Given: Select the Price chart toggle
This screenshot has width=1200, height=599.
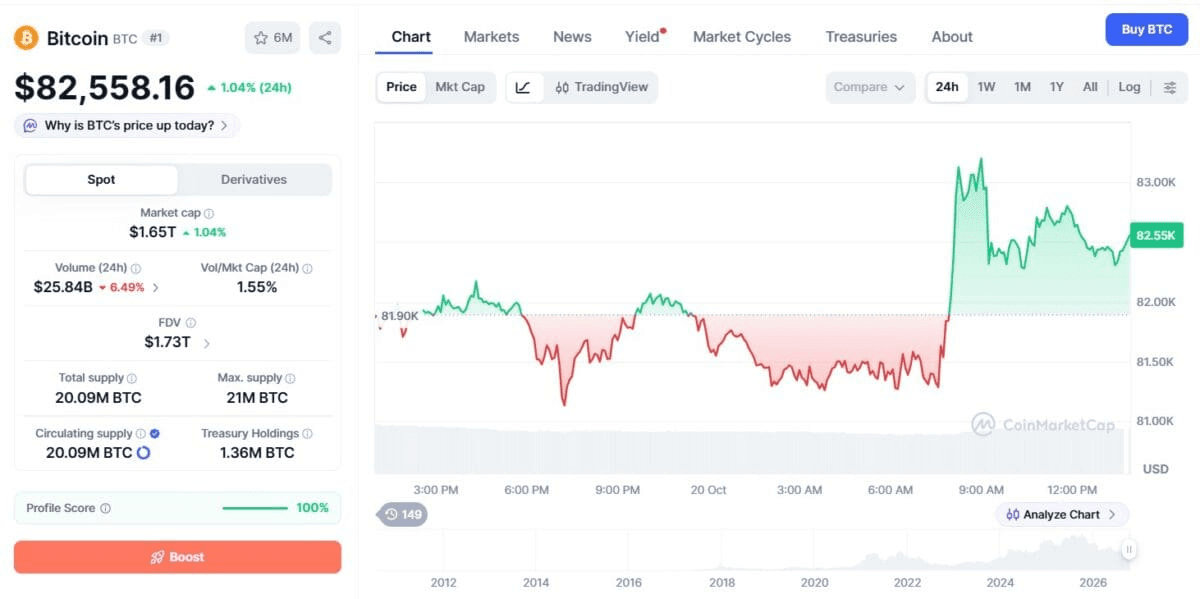Looking at the screenshot, I should click(401, 87).
